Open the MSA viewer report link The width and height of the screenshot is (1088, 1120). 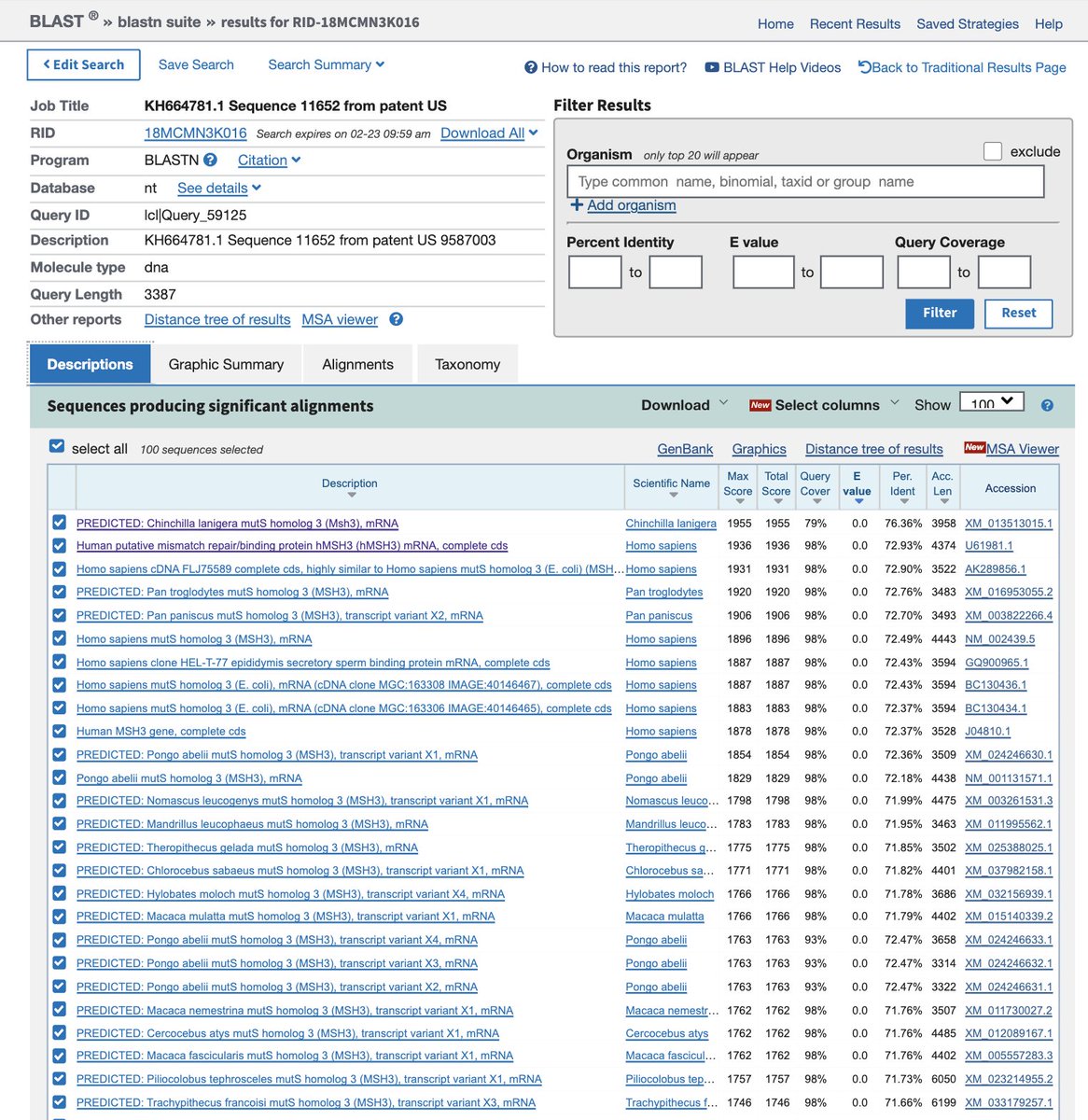[340, 319]
